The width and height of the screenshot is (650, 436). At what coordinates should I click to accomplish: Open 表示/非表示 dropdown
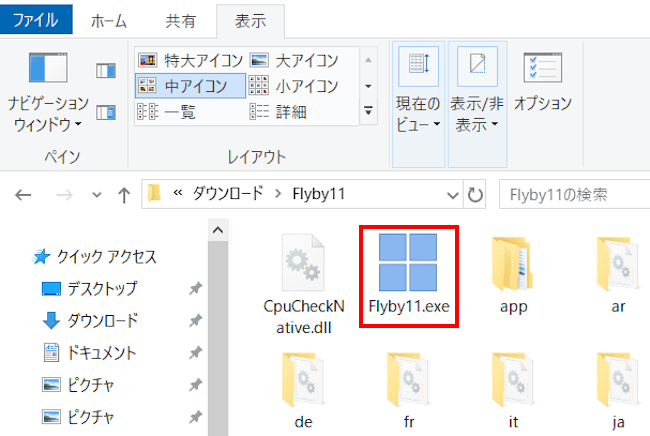pyautogui.click(x=477, y=104)
